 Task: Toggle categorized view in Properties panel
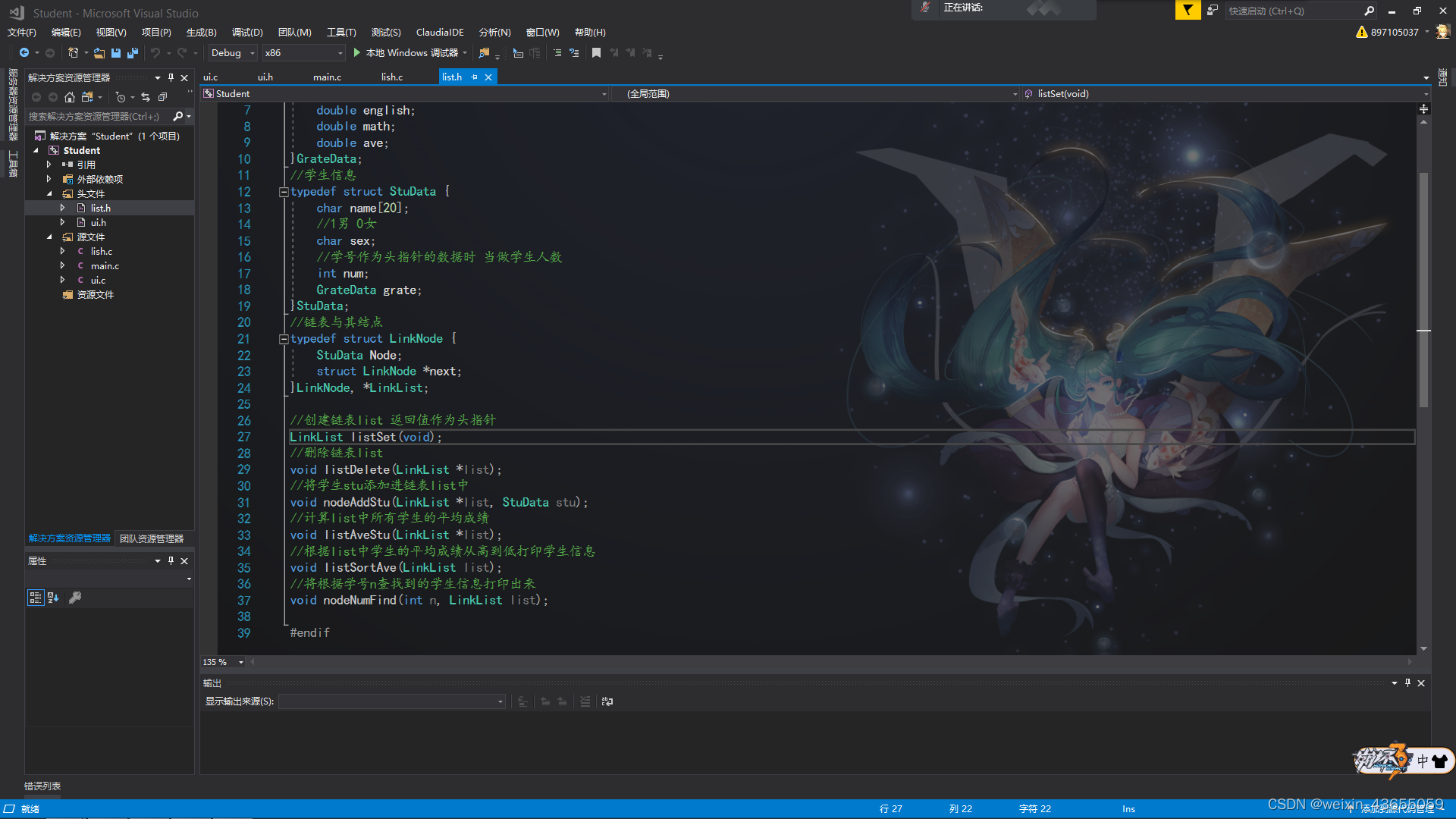[35, 598]
